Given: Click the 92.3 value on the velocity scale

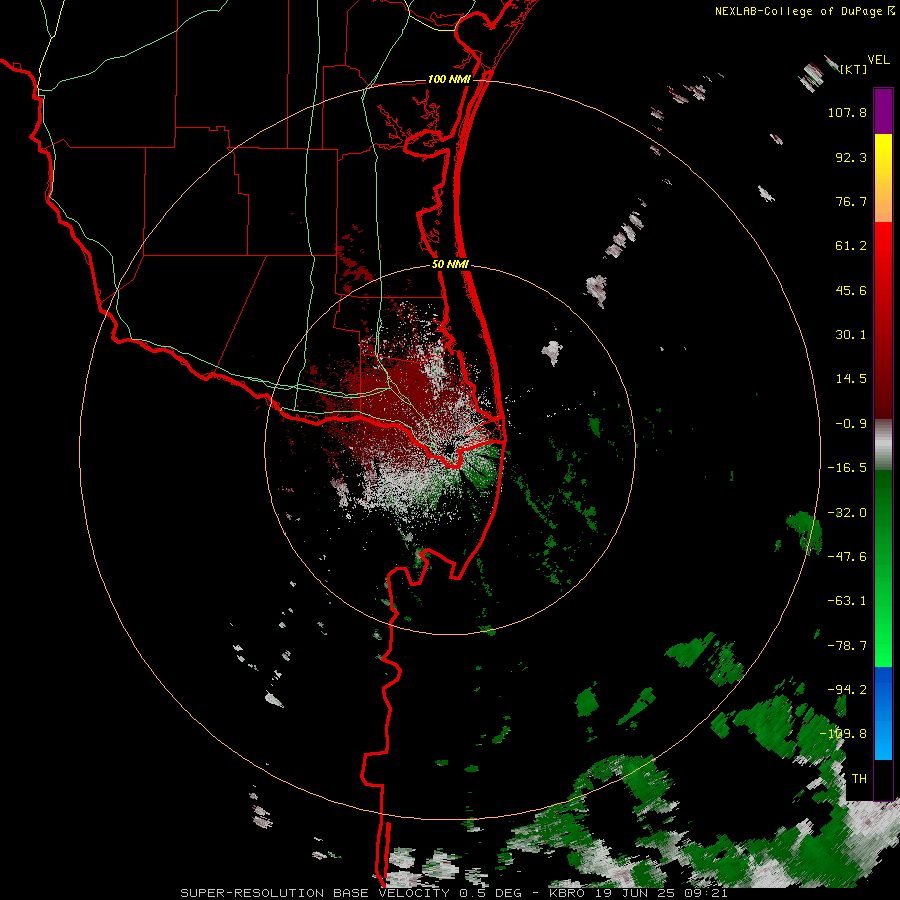Looking at the screenshot, I should (851, 157).
